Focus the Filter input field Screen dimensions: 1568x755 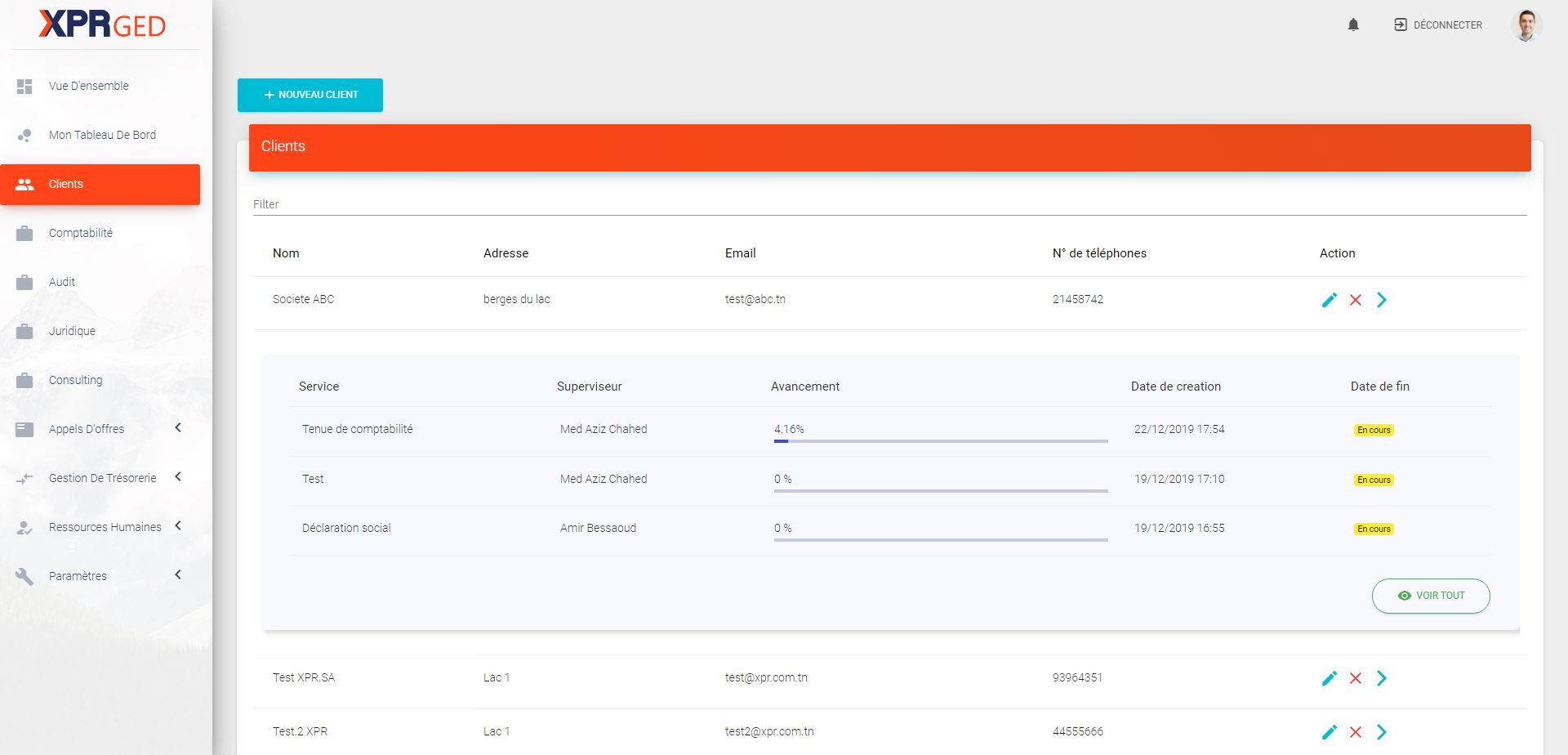coord(889,204)
